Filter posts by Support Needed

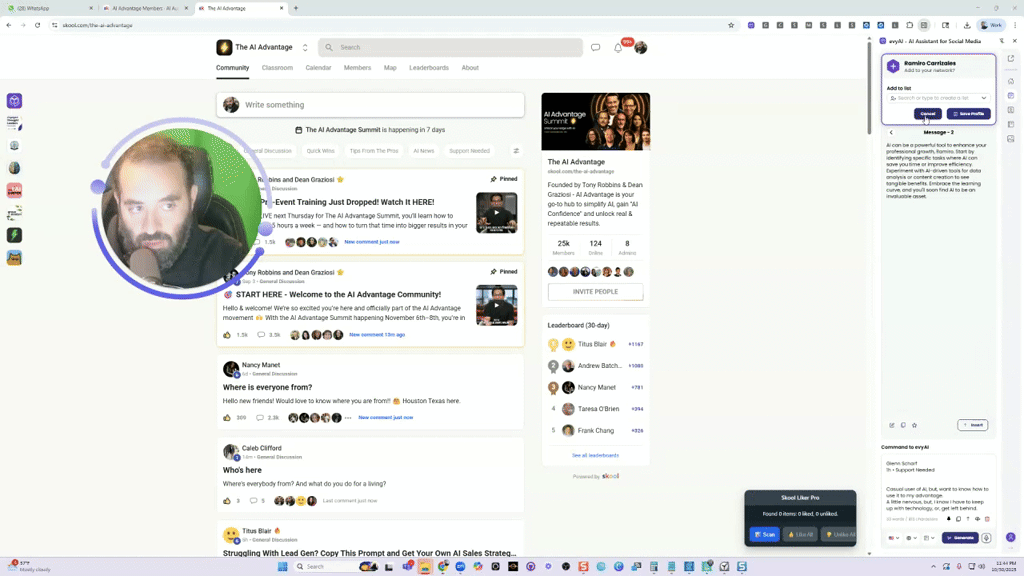[x=469, y=151]
